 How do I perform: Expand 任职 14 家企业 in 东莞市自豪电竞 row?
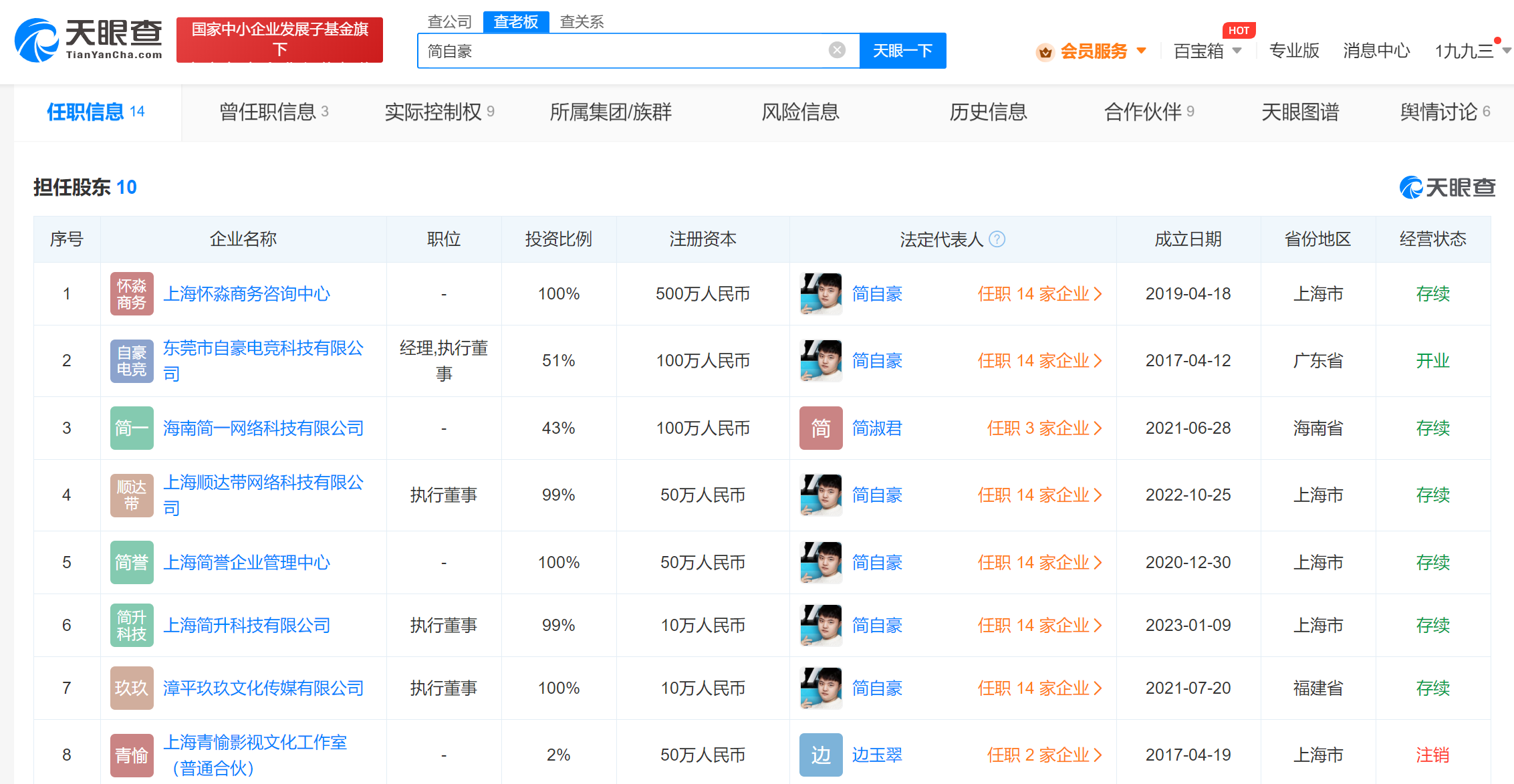pyautogui.click(x=1039, y=361)
